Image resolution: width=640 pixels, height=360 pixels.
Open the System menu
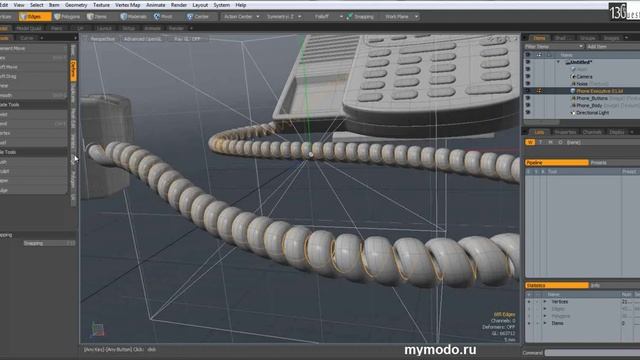[x=221, y=5]
